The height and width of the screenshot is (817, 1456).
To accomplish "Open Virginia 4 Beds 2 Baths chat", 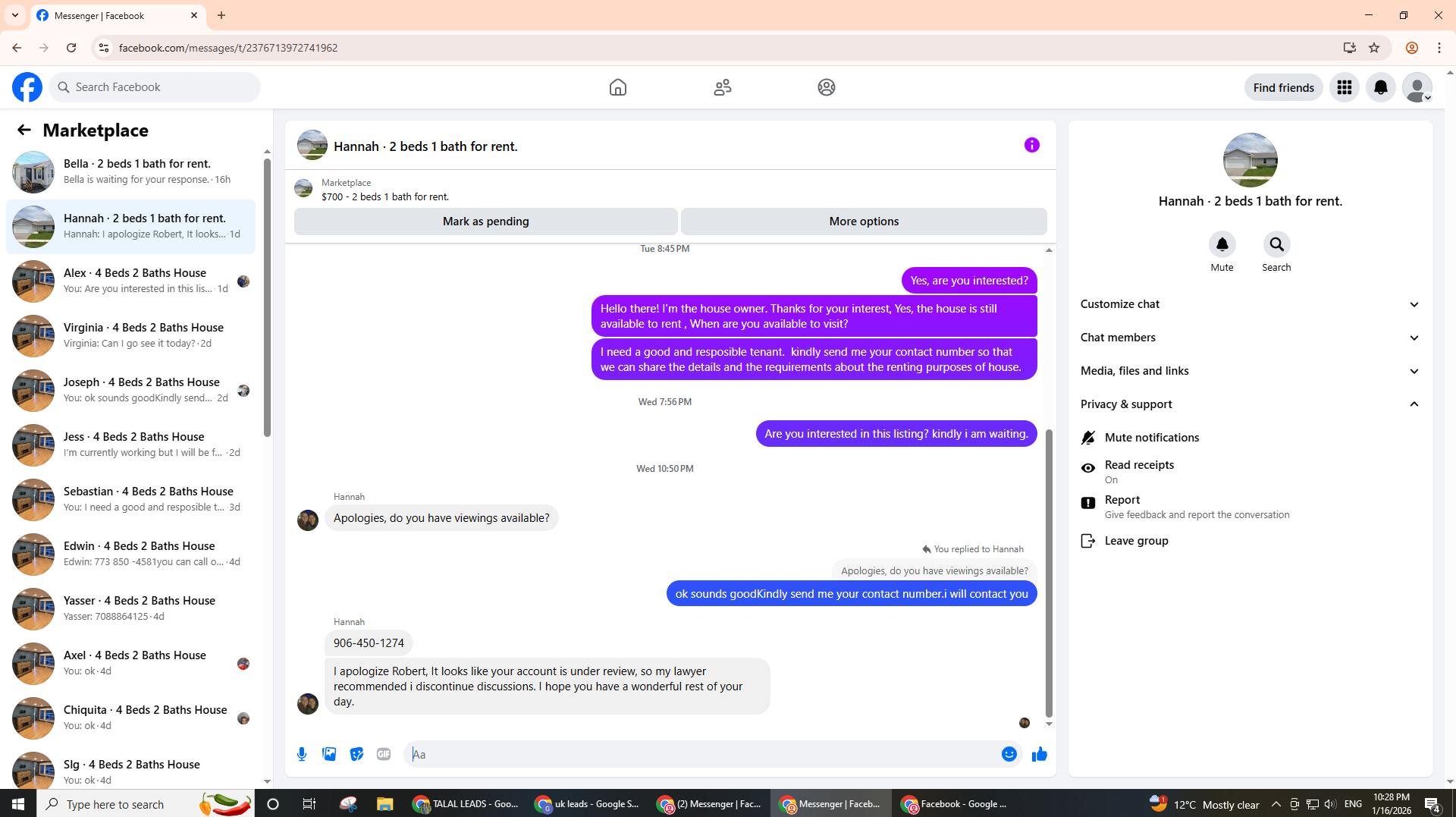I will pos(130,335).
